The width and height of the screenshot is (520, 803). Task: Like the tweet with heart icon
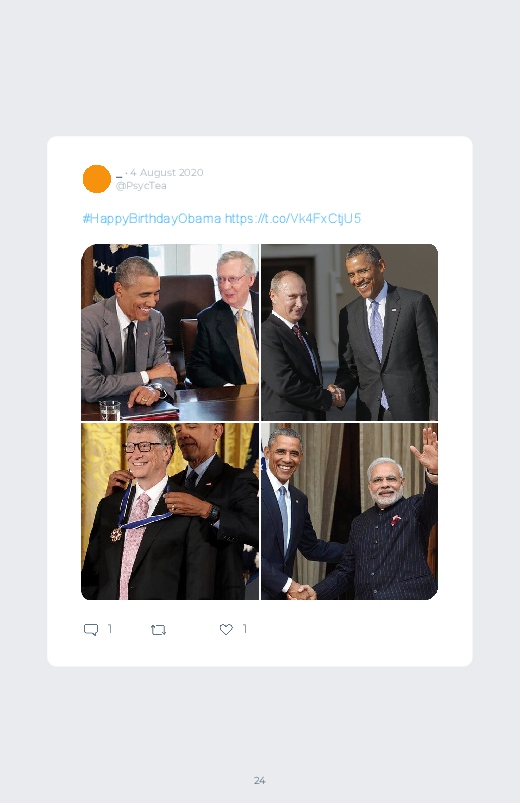click(x=226, y=629)
